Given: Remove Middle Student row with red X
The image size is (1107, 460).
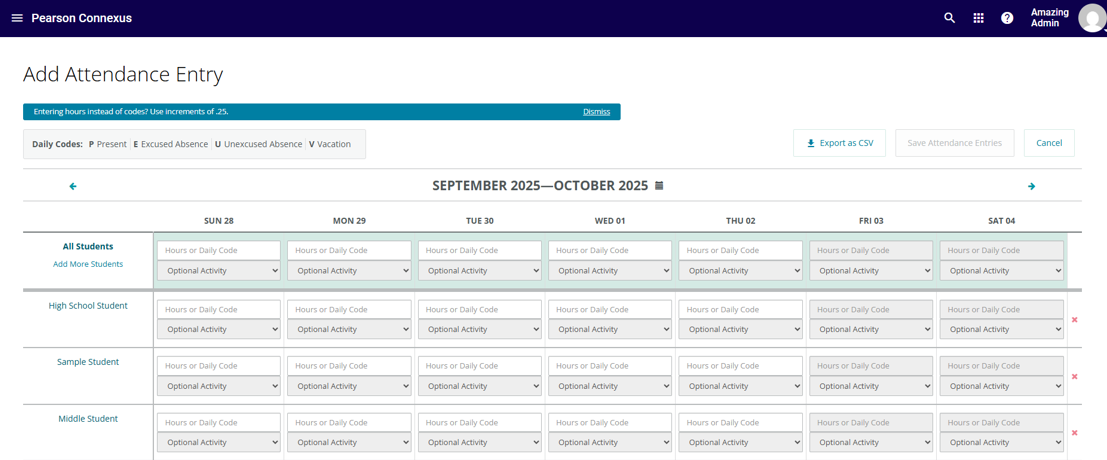Looking at the screenshot, I should 1074,433.
